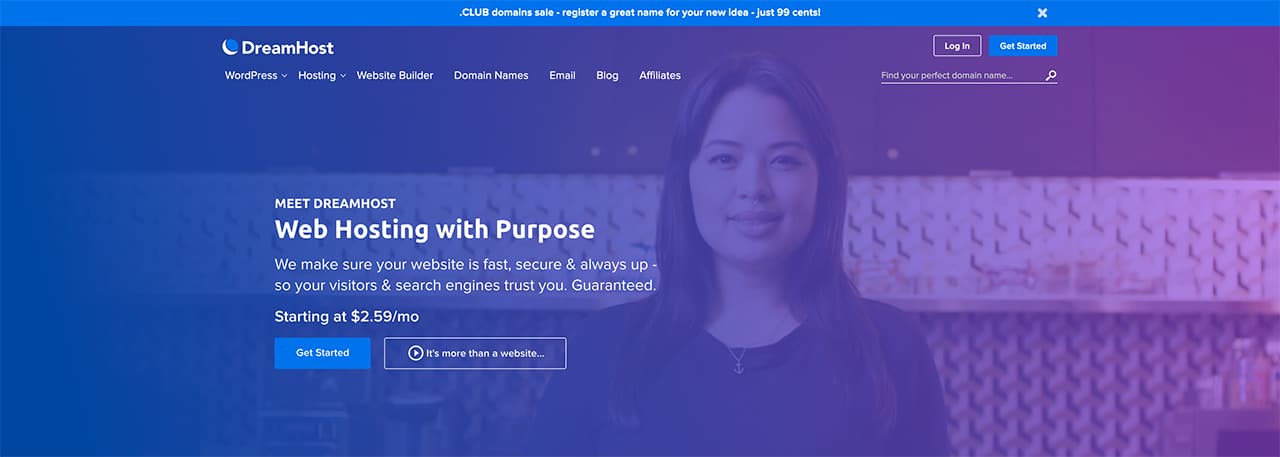Click the DreamHost moon logo icon
Viewport: 1280px width, 457px height.
(231, 47)
